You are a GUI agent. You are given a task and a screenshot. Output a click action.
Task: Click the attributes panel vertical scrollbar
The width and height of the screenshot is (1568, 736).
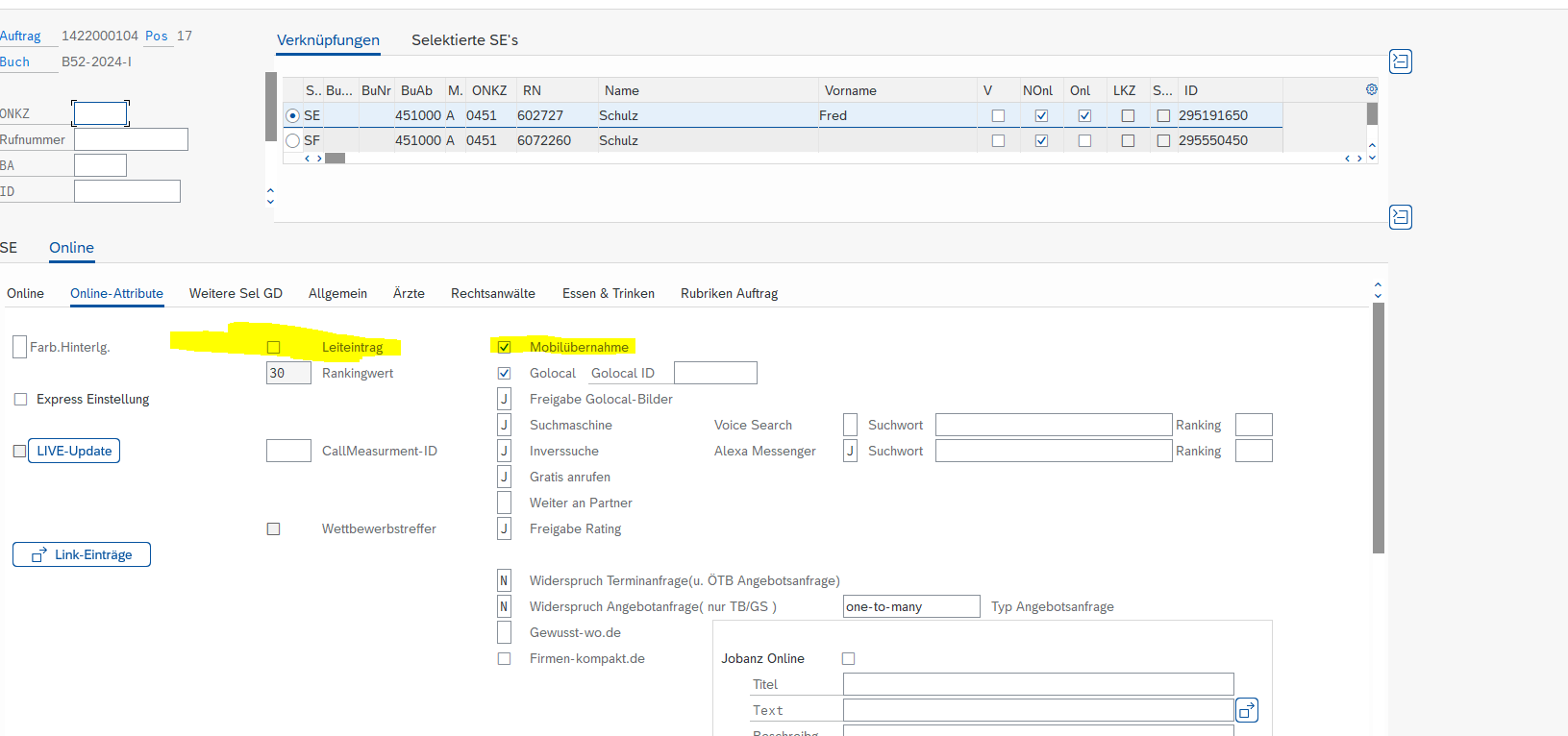point(1379,428)
